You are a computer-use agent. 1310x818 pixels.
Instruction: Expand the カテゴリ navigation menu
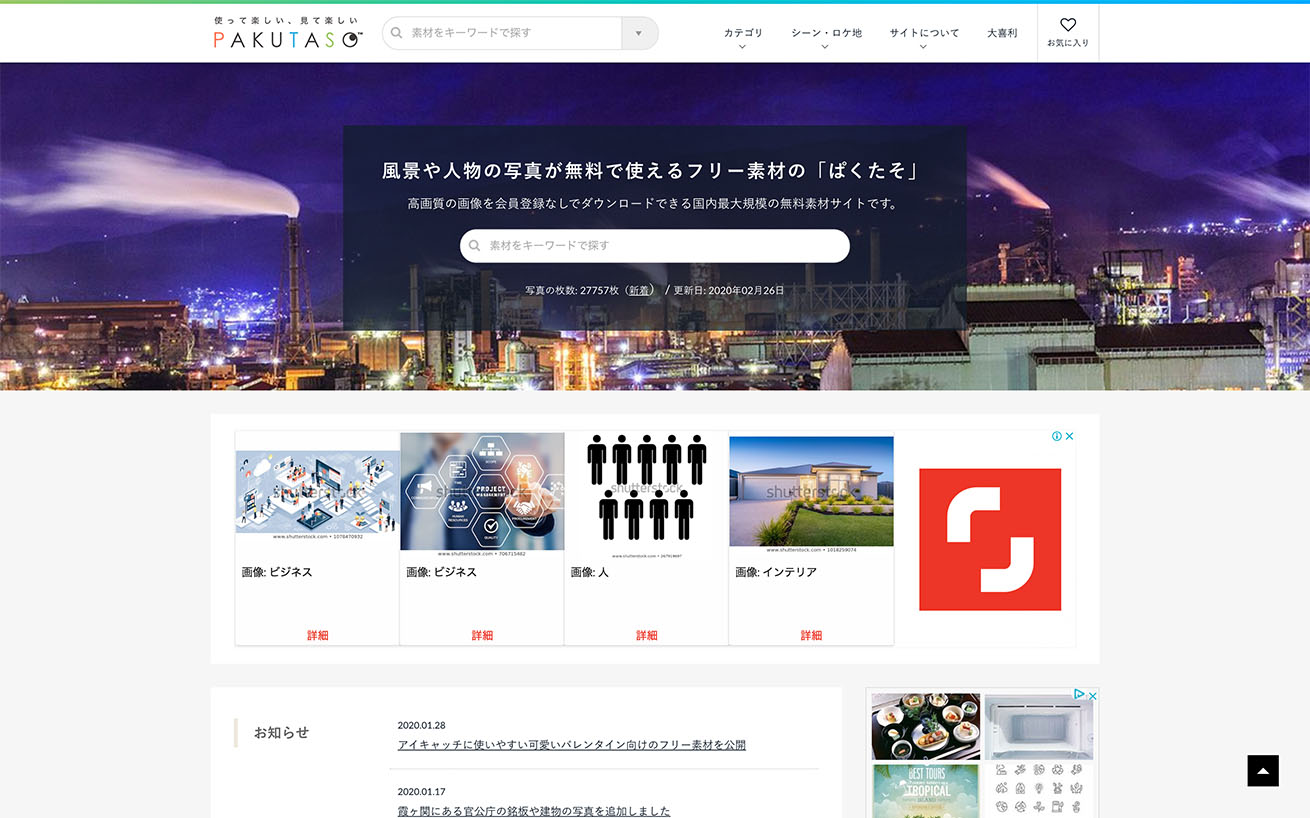click(x=743, y=37)
